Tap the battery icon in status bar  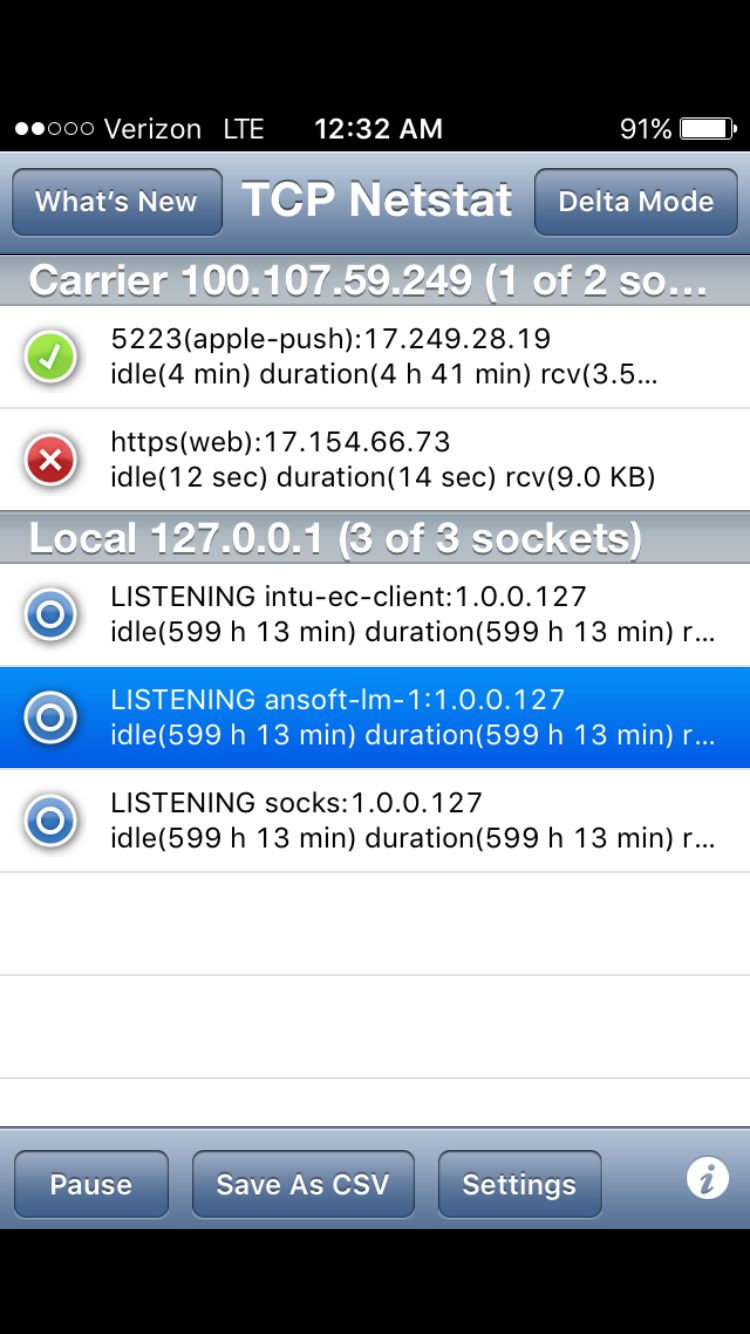[x=708, y=129]
